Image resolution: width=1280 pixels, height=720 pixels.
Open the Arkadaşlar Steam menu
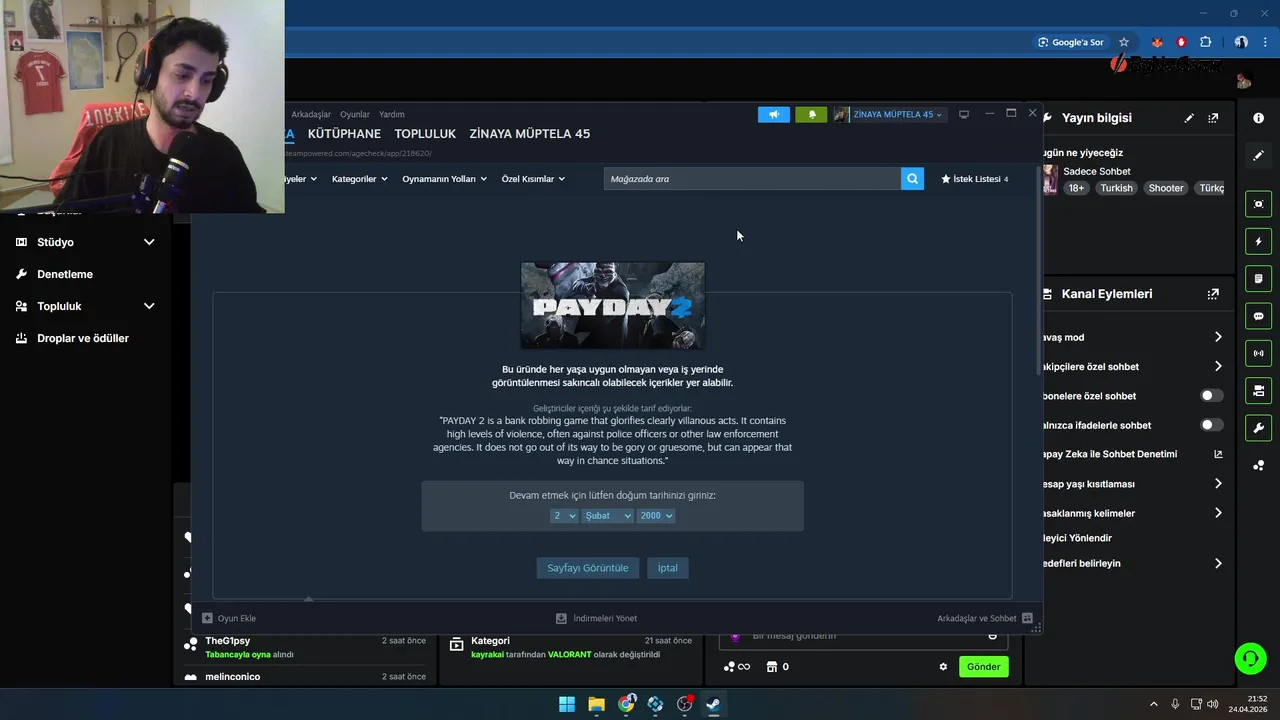coord(311,114)
